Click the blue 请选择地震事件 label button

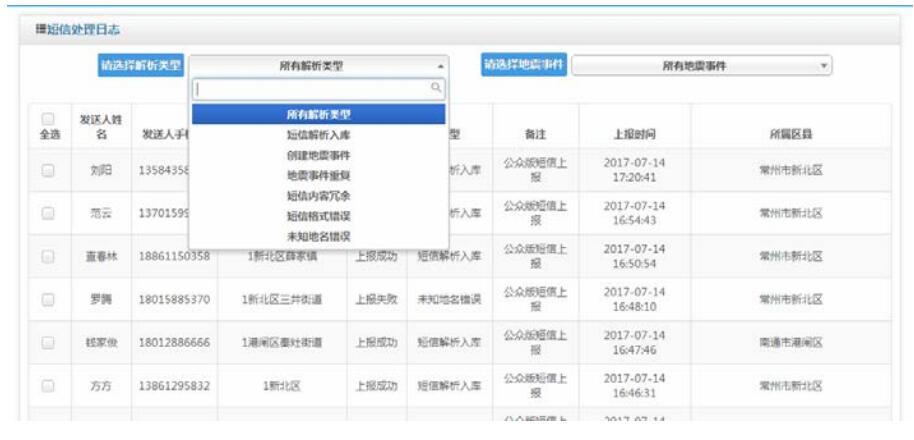point(524,65)
